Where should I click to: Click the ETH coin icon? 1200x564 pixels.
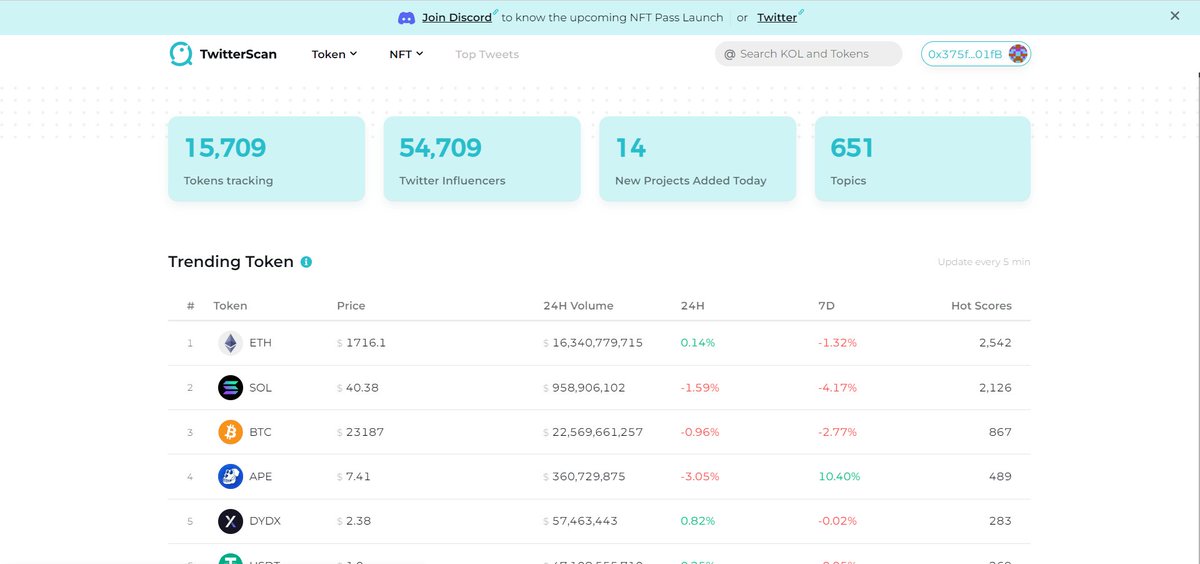230,343
